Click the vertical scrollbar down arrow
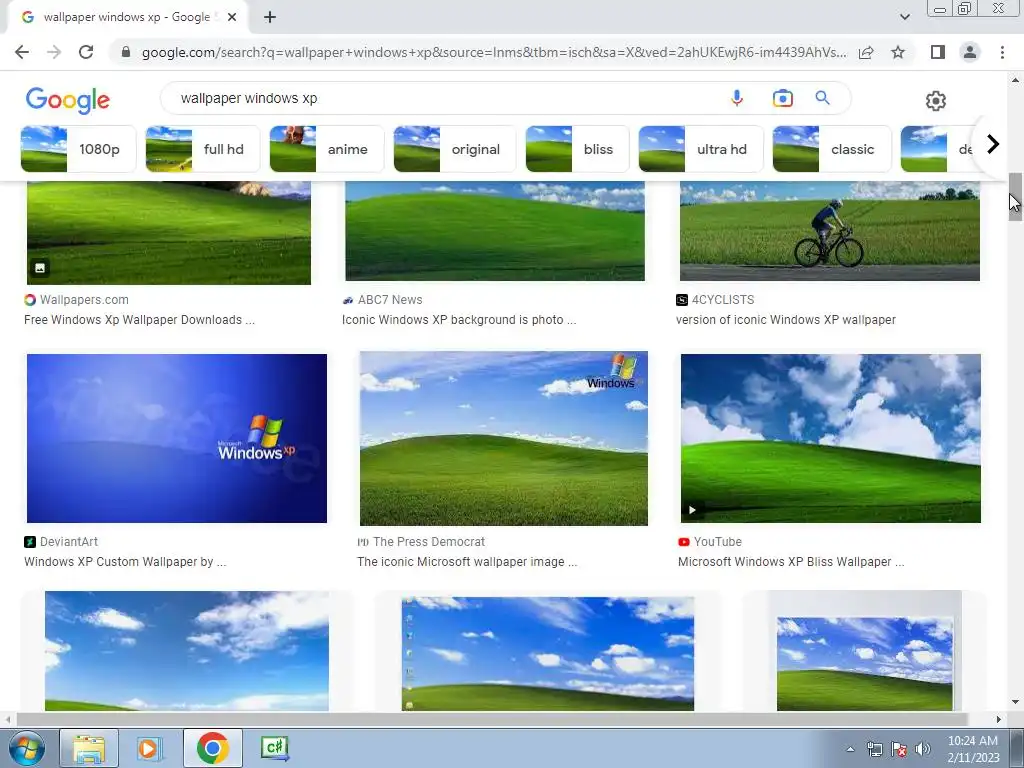 click(x=1015, y=702)
